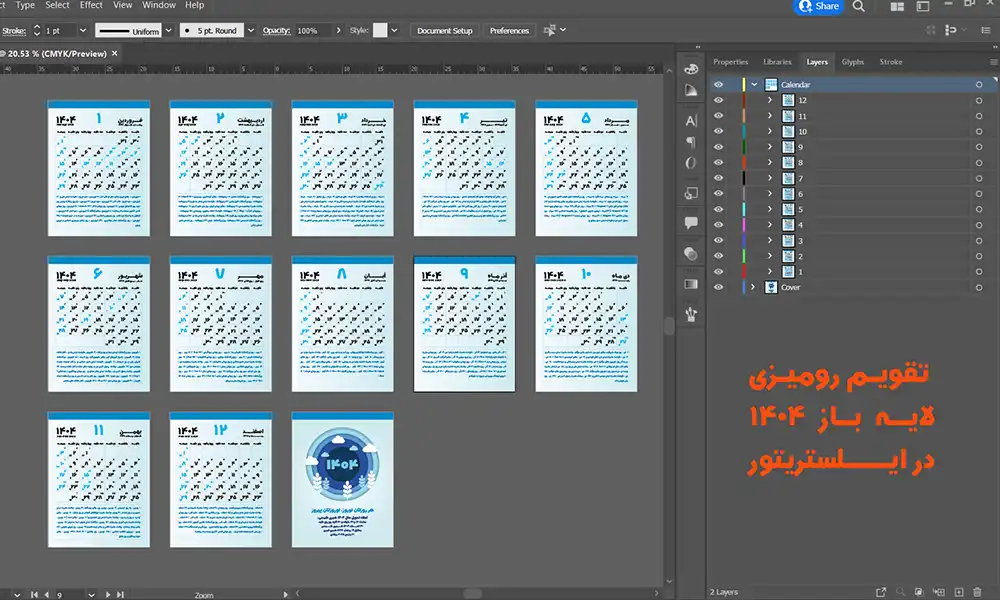Hide the Cover layer eye icon
1000x600 pixels.
coord(719,287)
